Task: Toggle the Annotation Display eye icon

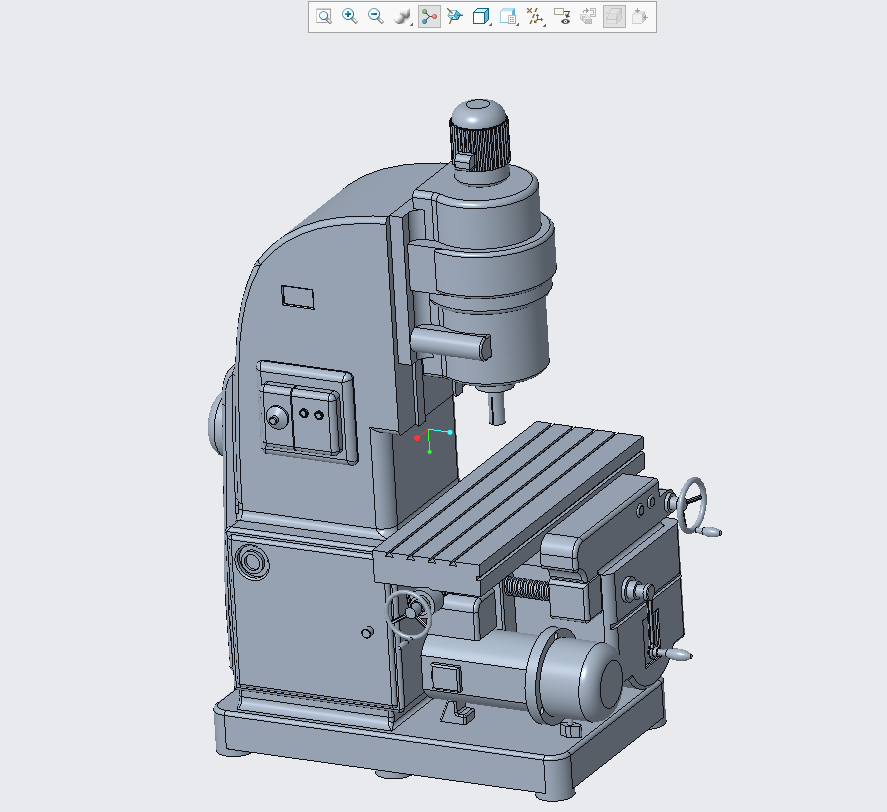Action: tap(562, 16)
